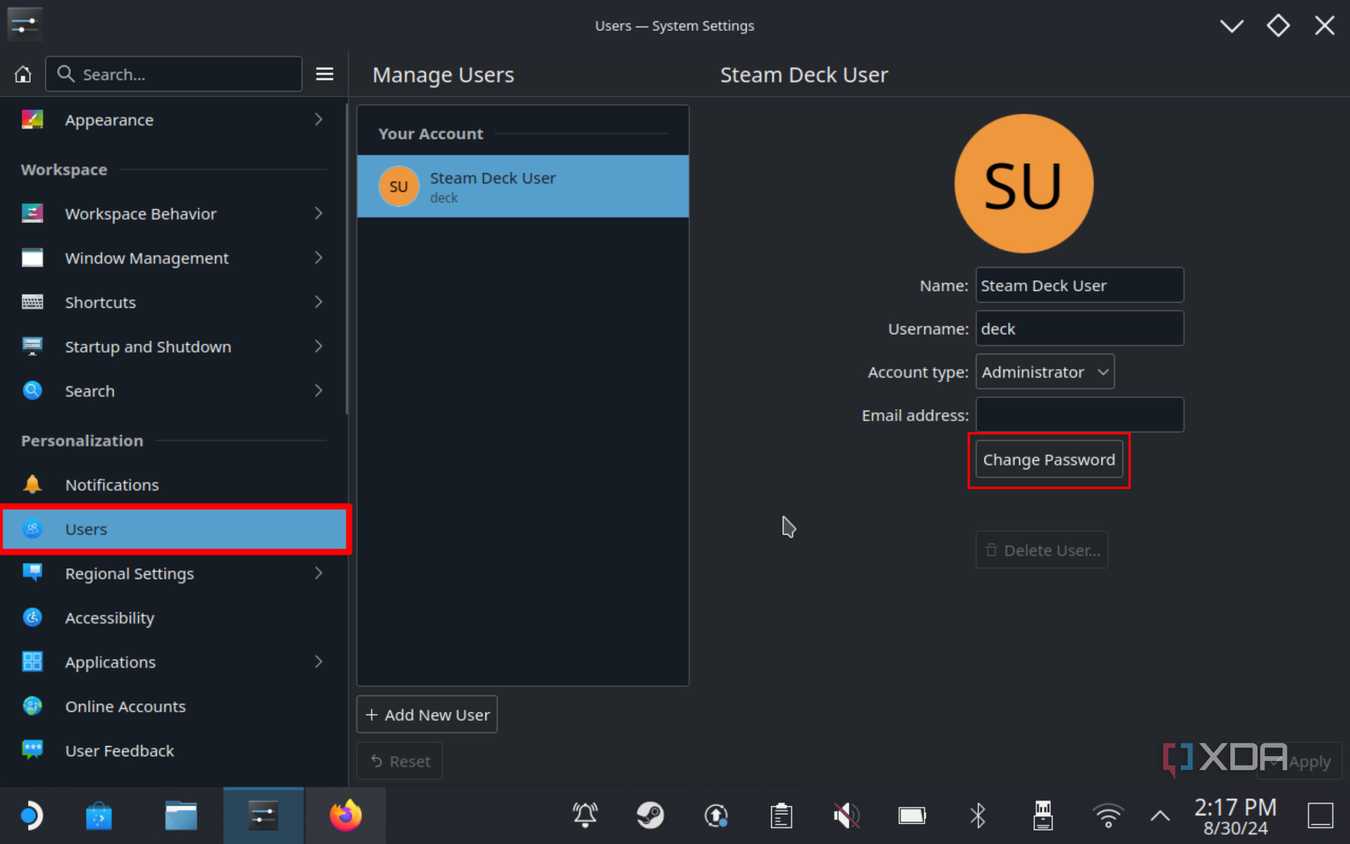The image size is (1350, 844).
Task: Click the Steam tray icon
Action: [650, 816]
